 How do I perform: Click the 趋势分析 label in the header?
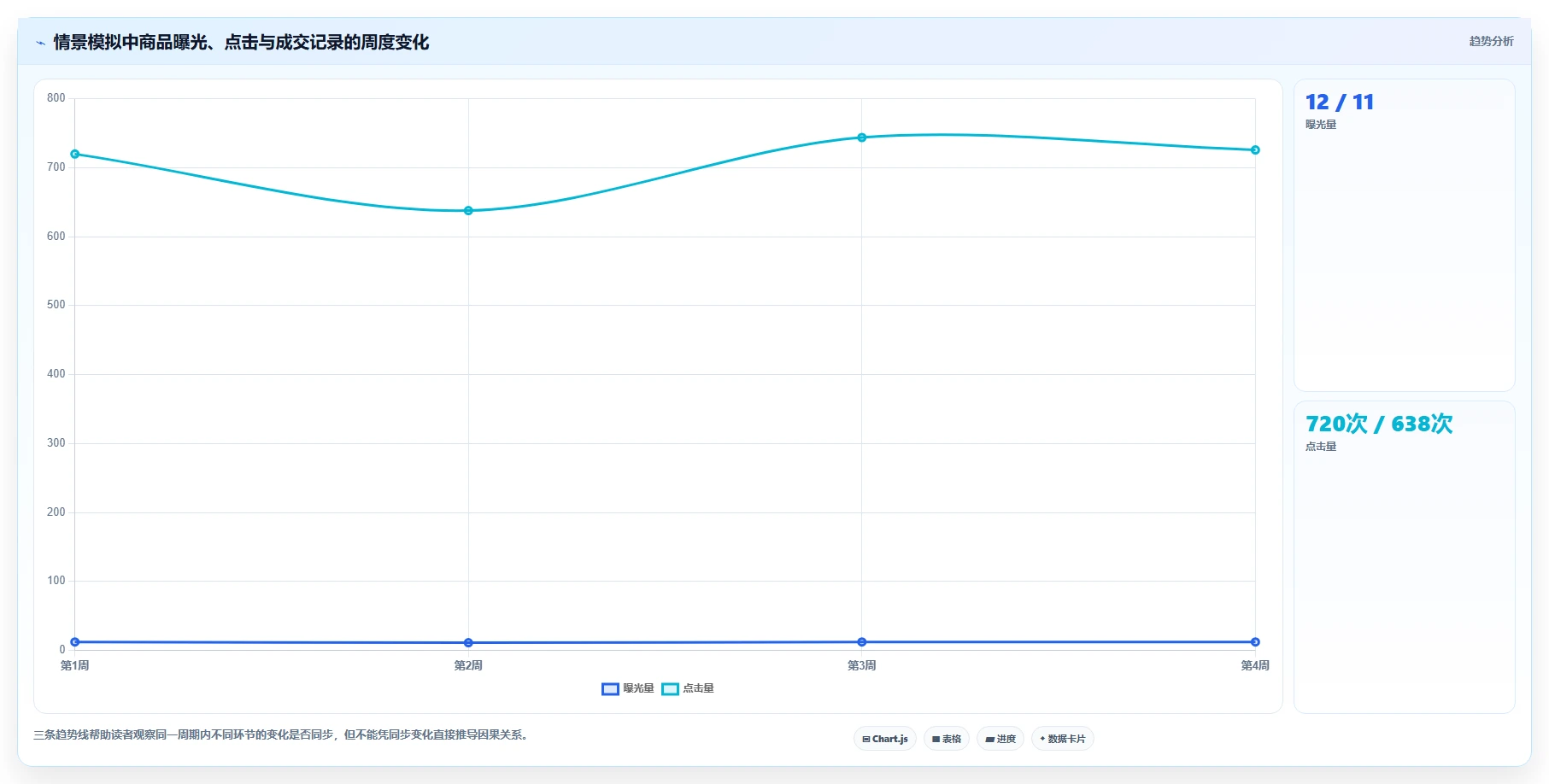pyautogui.click(x=1491, y=41)
